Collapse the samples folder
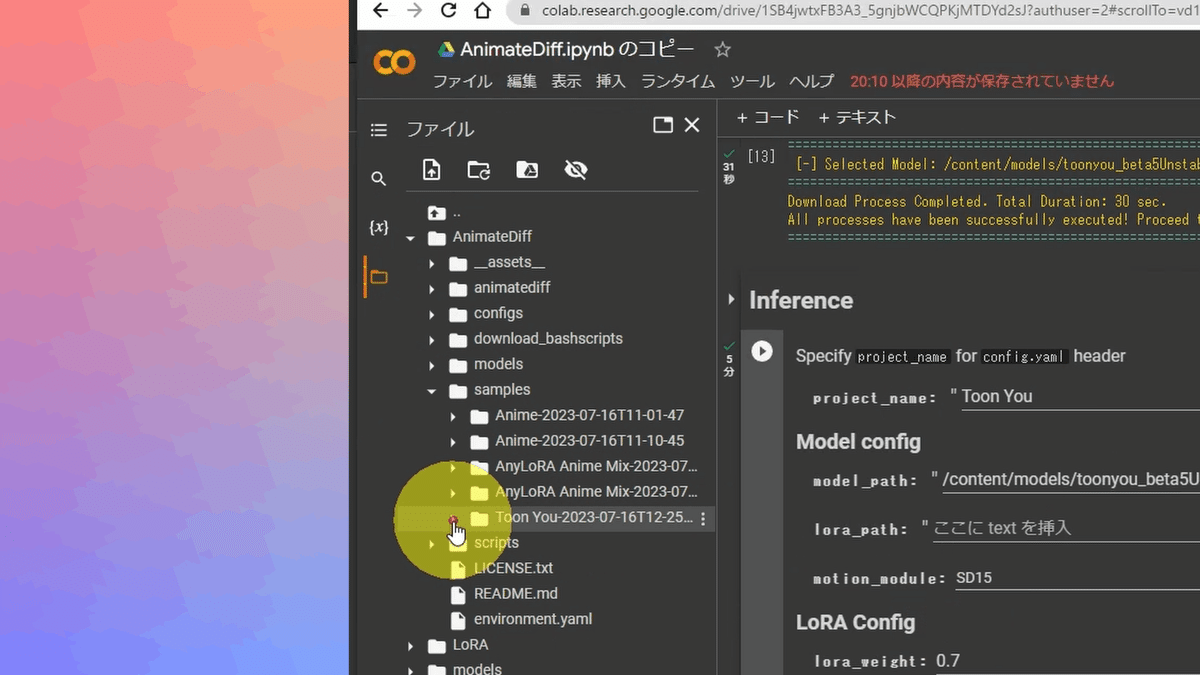Image resolution: width=1200 pixels, height=675 pixels. click(432, 390)
